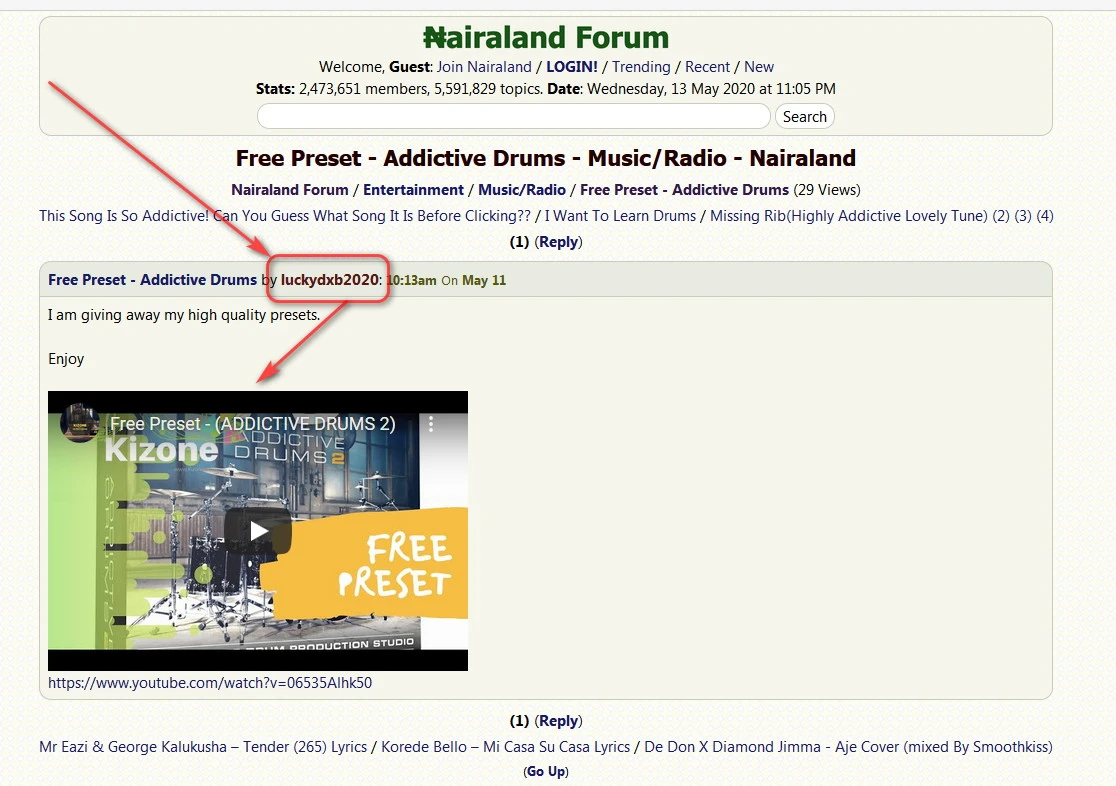The height and width of the screenshot is (786, 1116).
Task: Navigate to Entertainment breadcrumb
Action: point(413,190)
